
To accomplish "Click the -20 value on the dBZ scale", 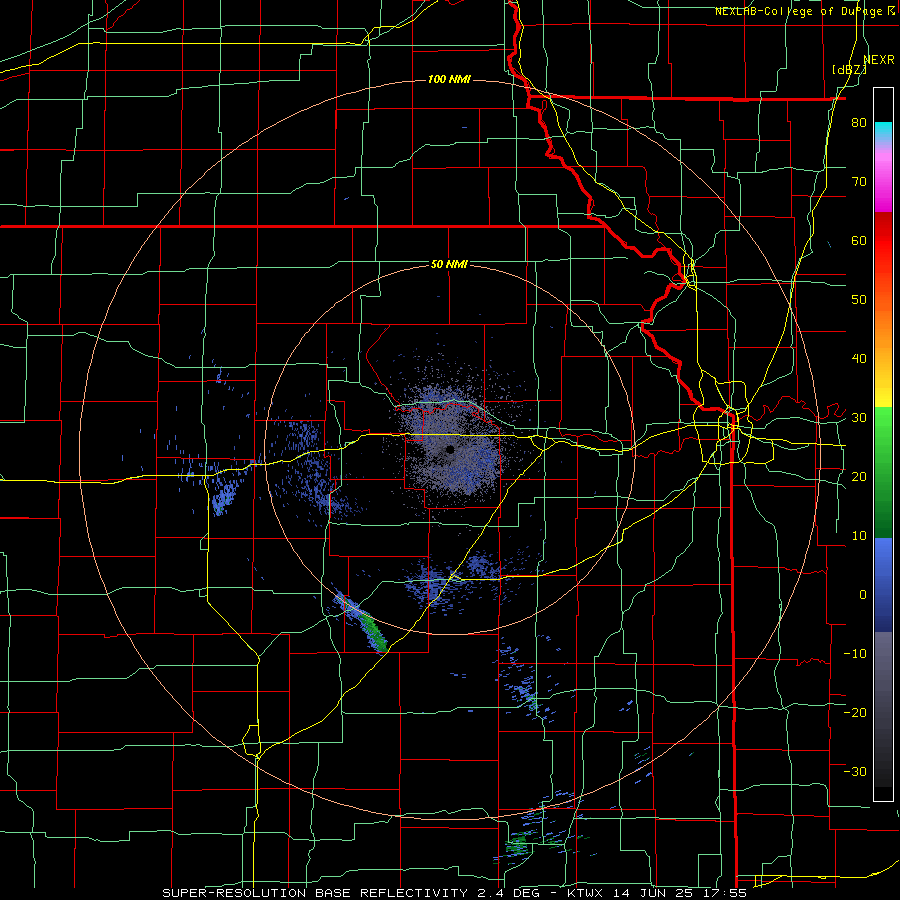I will coord(855,712).
